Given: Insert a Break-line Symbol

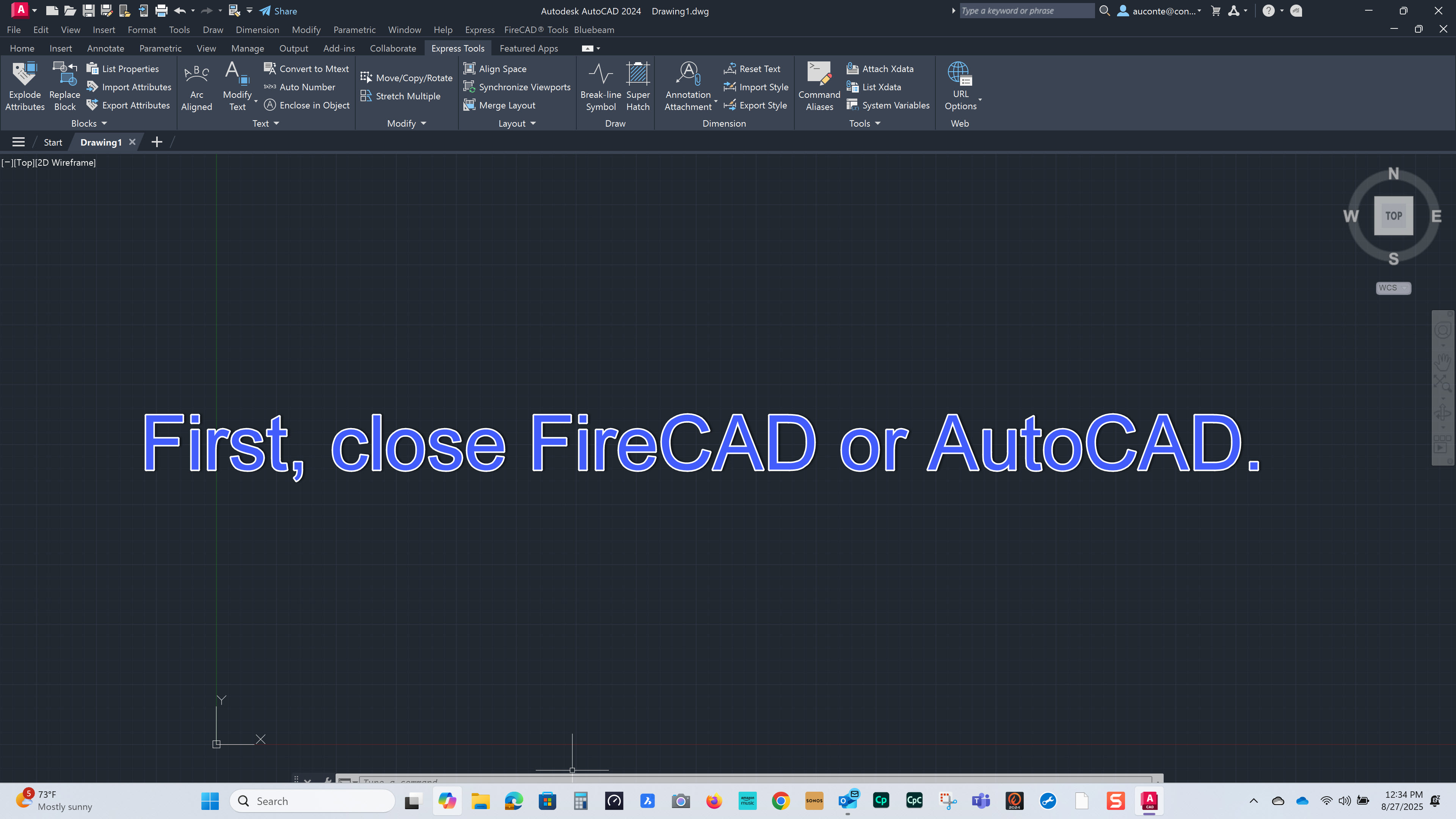Looking at the screenshot, I should (600, 86).
